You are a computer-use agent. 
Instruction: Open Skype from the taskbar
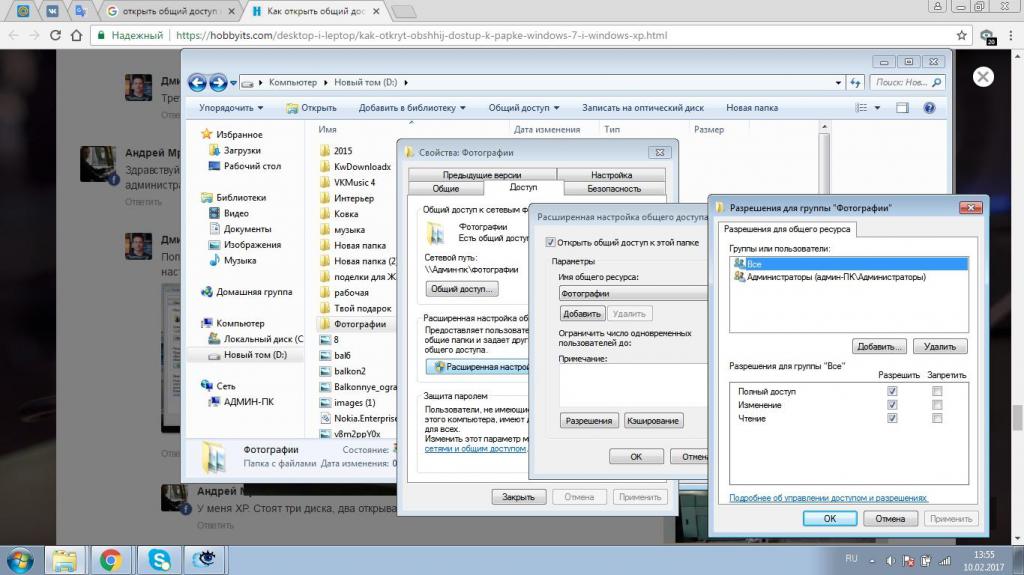tap(159, 561)
